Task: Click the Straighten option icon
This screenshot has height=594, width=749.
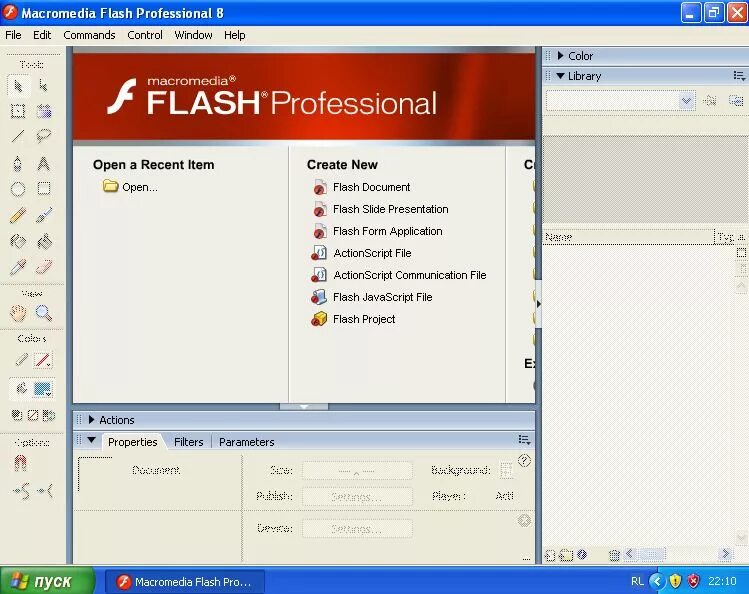Action: 45,490
